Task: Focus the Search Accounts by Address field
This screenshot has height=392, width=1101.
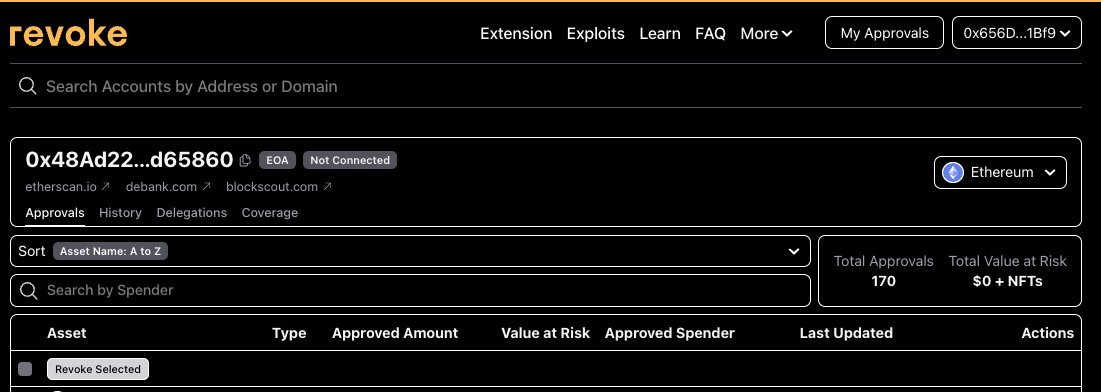Action: [546, 86]
